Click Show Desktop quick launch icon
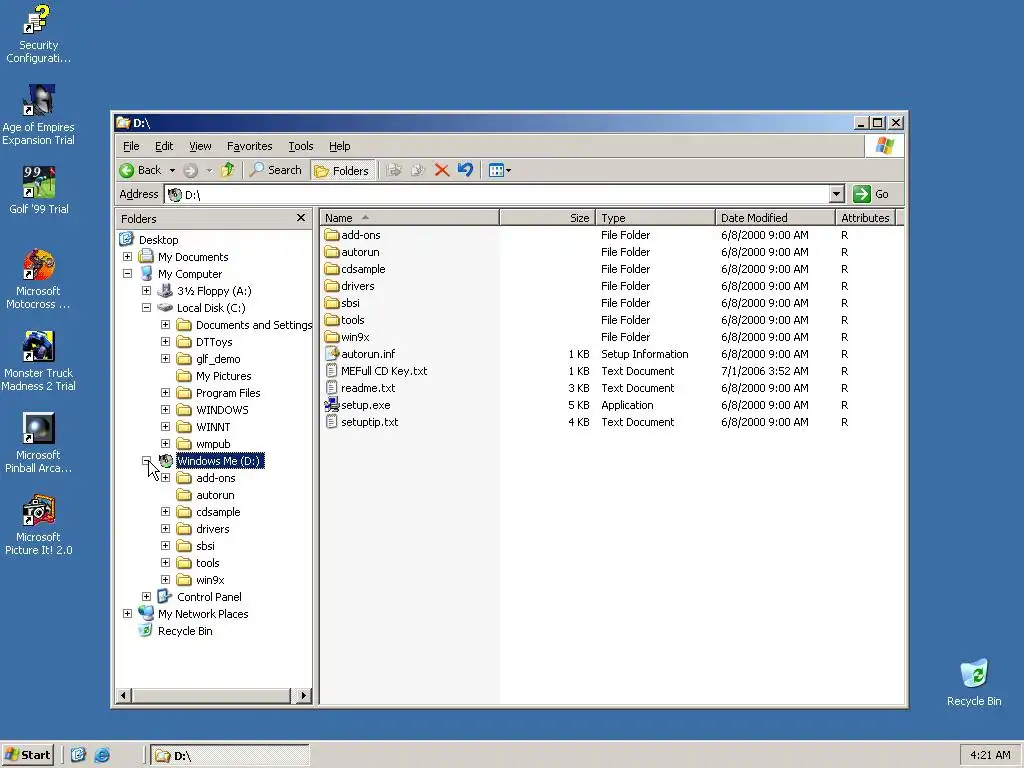Image resolution: width=1024 pixels, height=768 pixels. 78,755
